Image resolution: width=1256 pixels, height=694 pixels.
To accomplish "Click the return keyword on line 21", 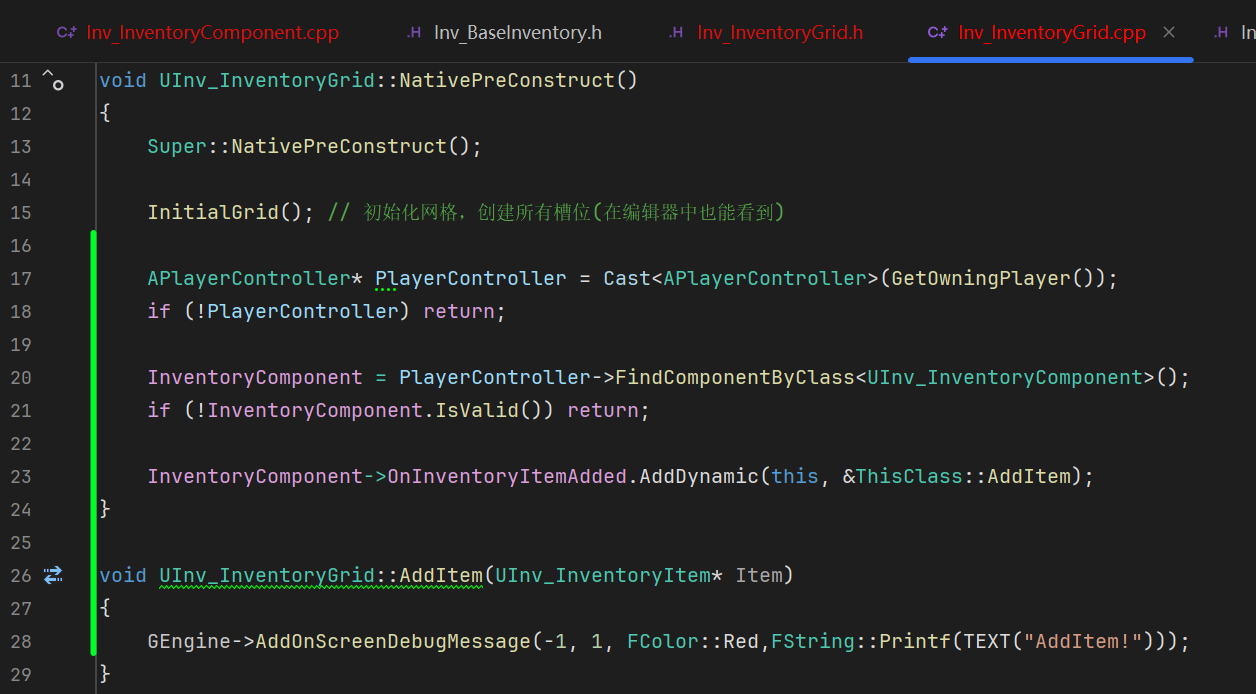I will (x=603, y=410).
